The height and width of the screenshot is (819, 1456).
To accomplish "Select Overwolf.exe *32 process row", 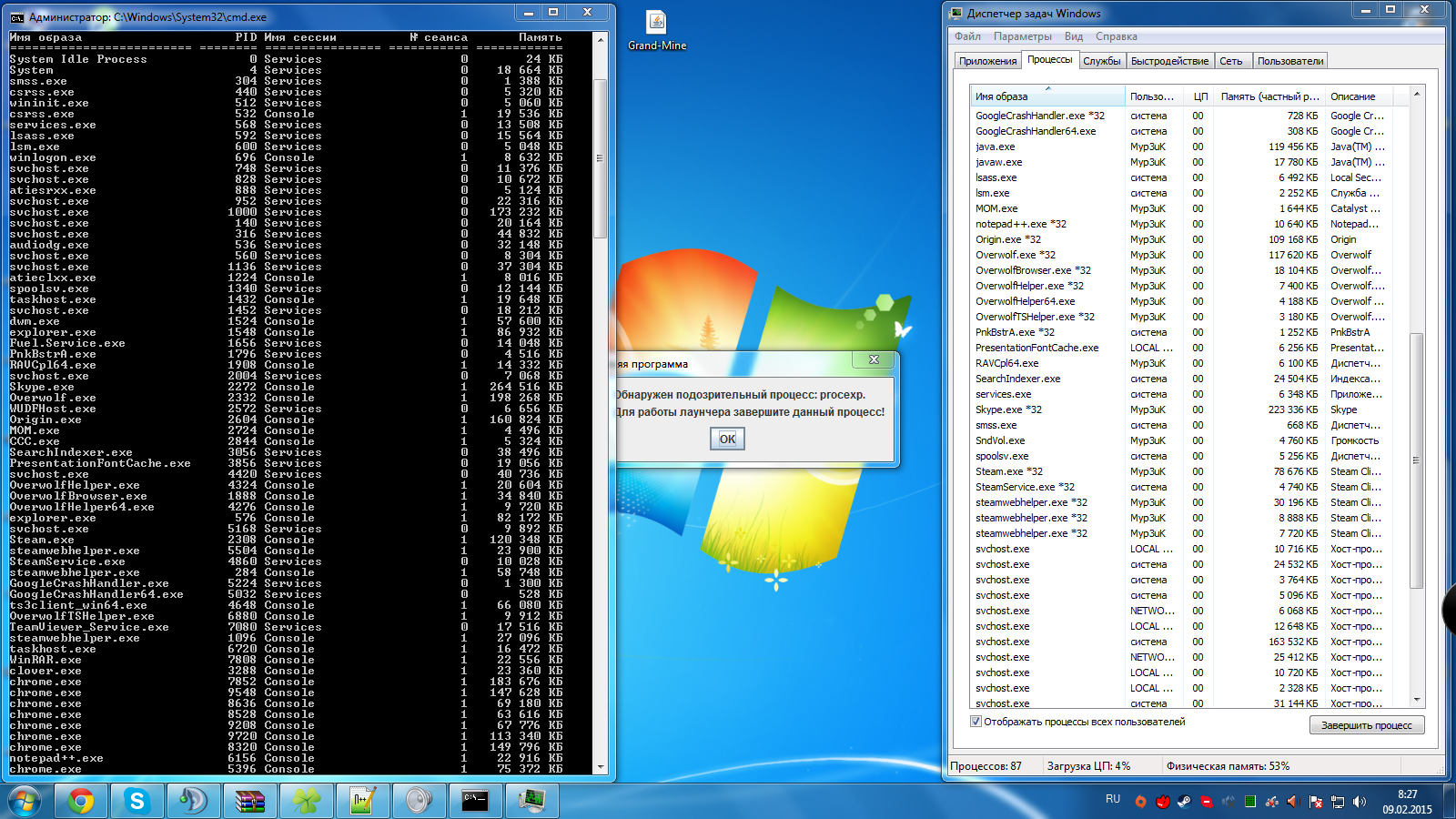I will (x=1189, y=255).
